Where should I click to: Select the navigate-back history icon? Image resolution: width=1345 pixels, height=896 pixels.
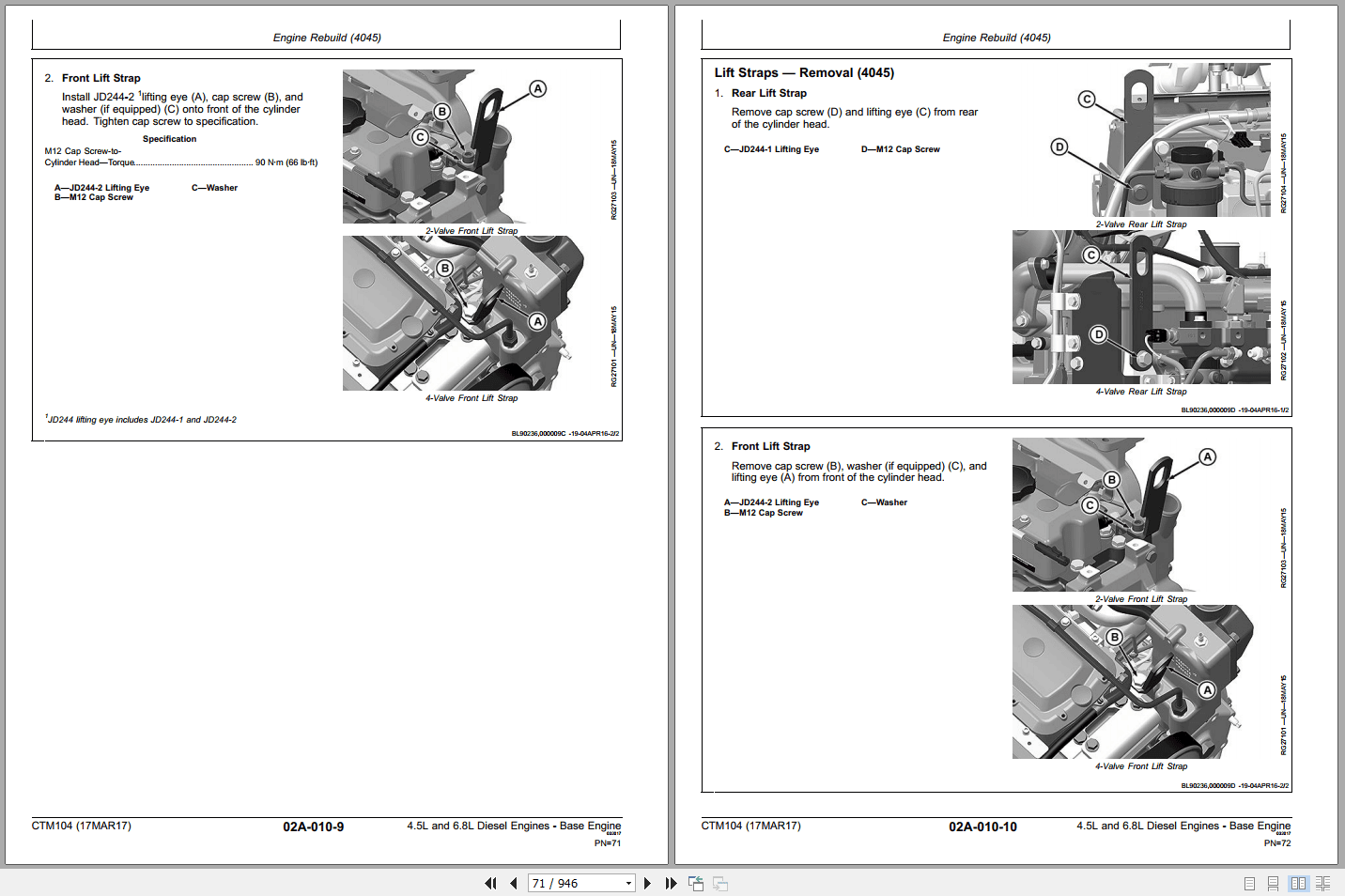point(696,883)
